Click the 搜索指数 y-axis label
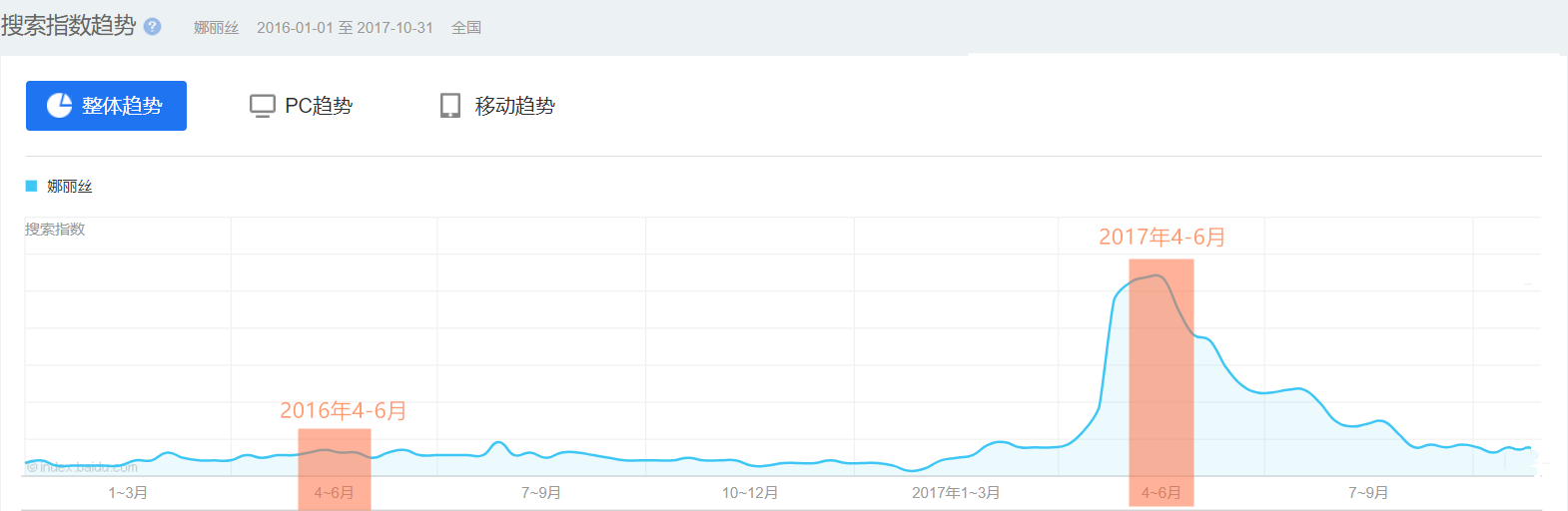The width and height of the screenshot is (1568, 511). point(55,230)
